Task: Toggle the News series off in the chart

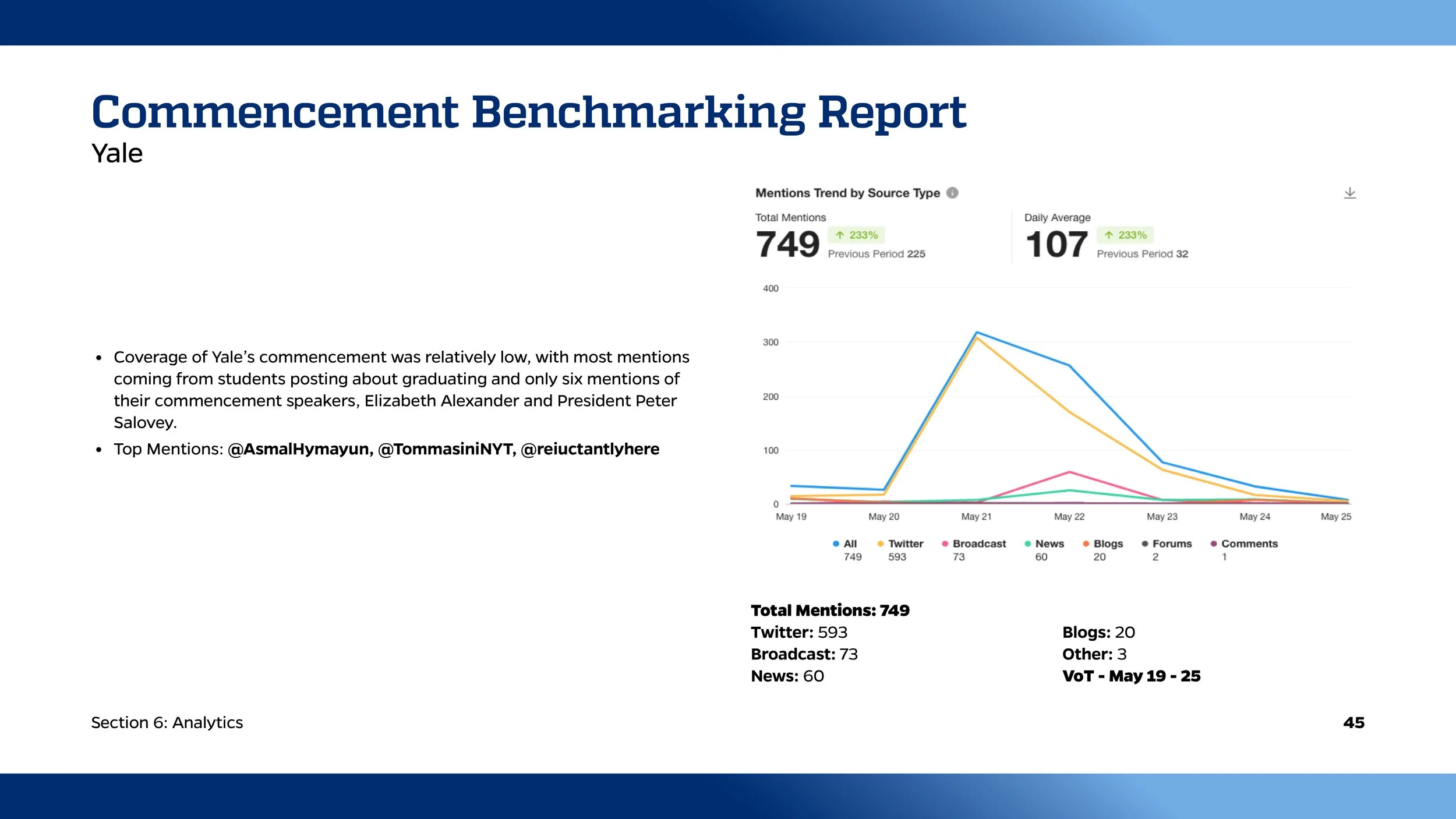Action: (1048, 543)
